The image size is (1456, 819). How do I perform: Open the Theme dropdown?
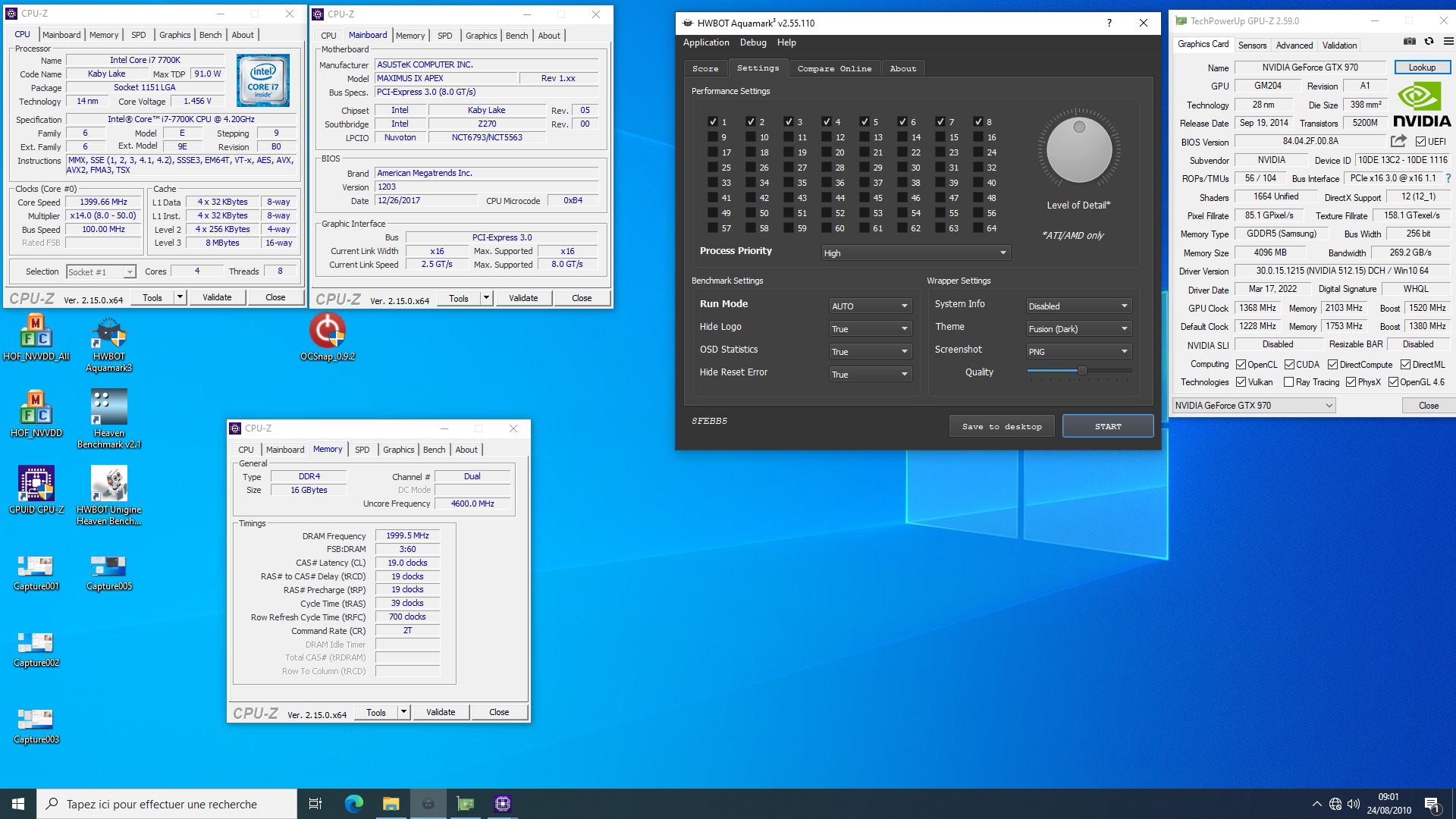tap(1078, 328)
